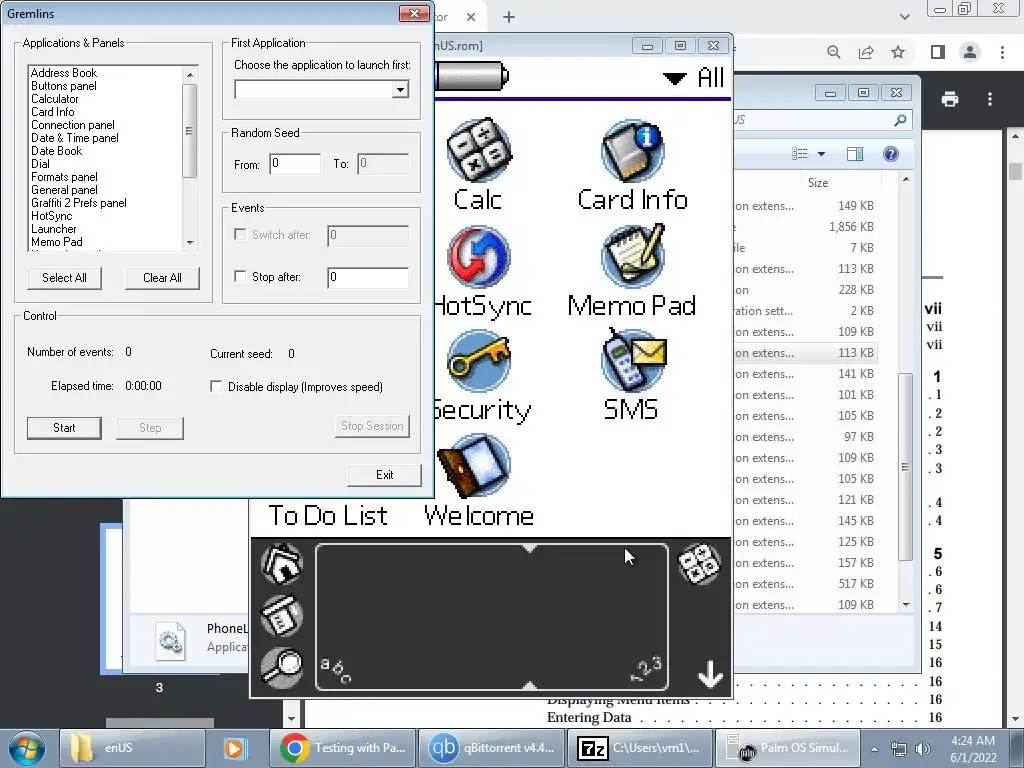Viewport: 1024px width, 768px height.
Task: Select Graffiti 2 Prefs panel entry
Action: coord(79,203)
